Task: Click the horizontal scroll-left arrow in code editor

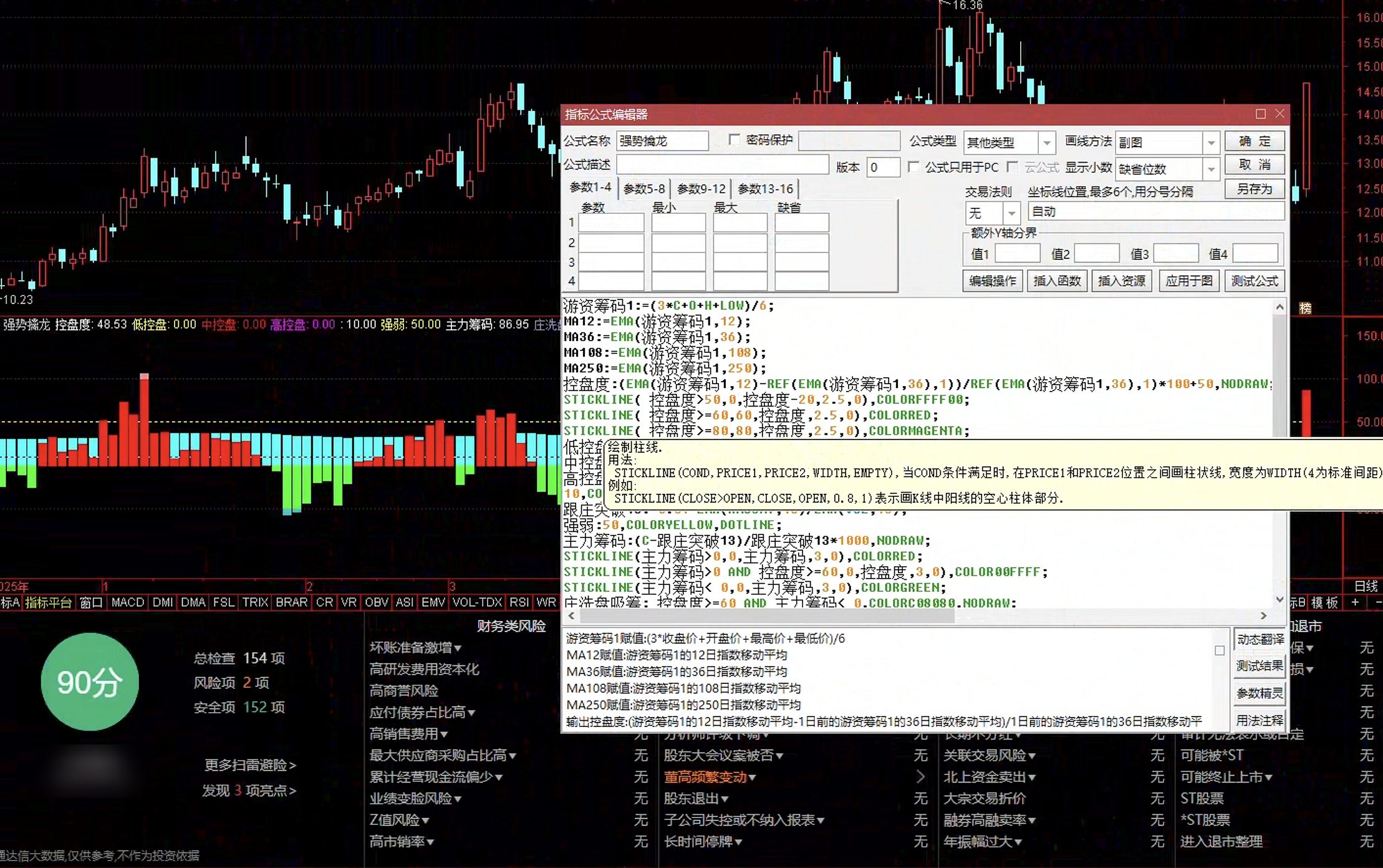Action: [571, 615]
